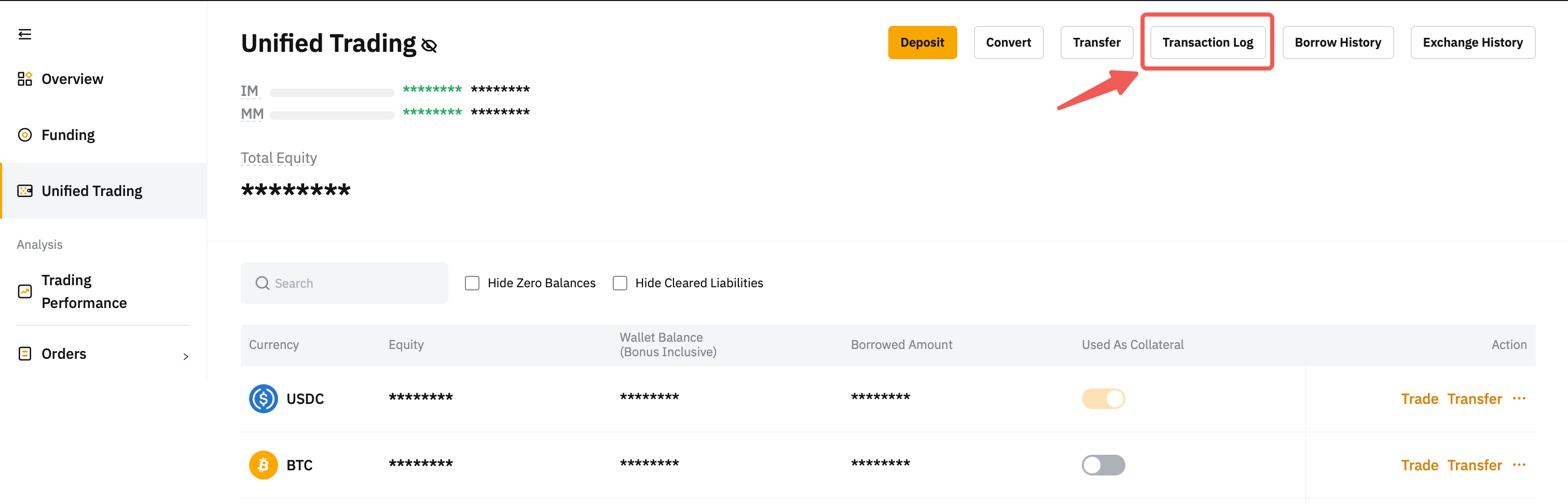Open more actions for USDC row
This screenshot has height=504, width=1568.
[1519, 398]
